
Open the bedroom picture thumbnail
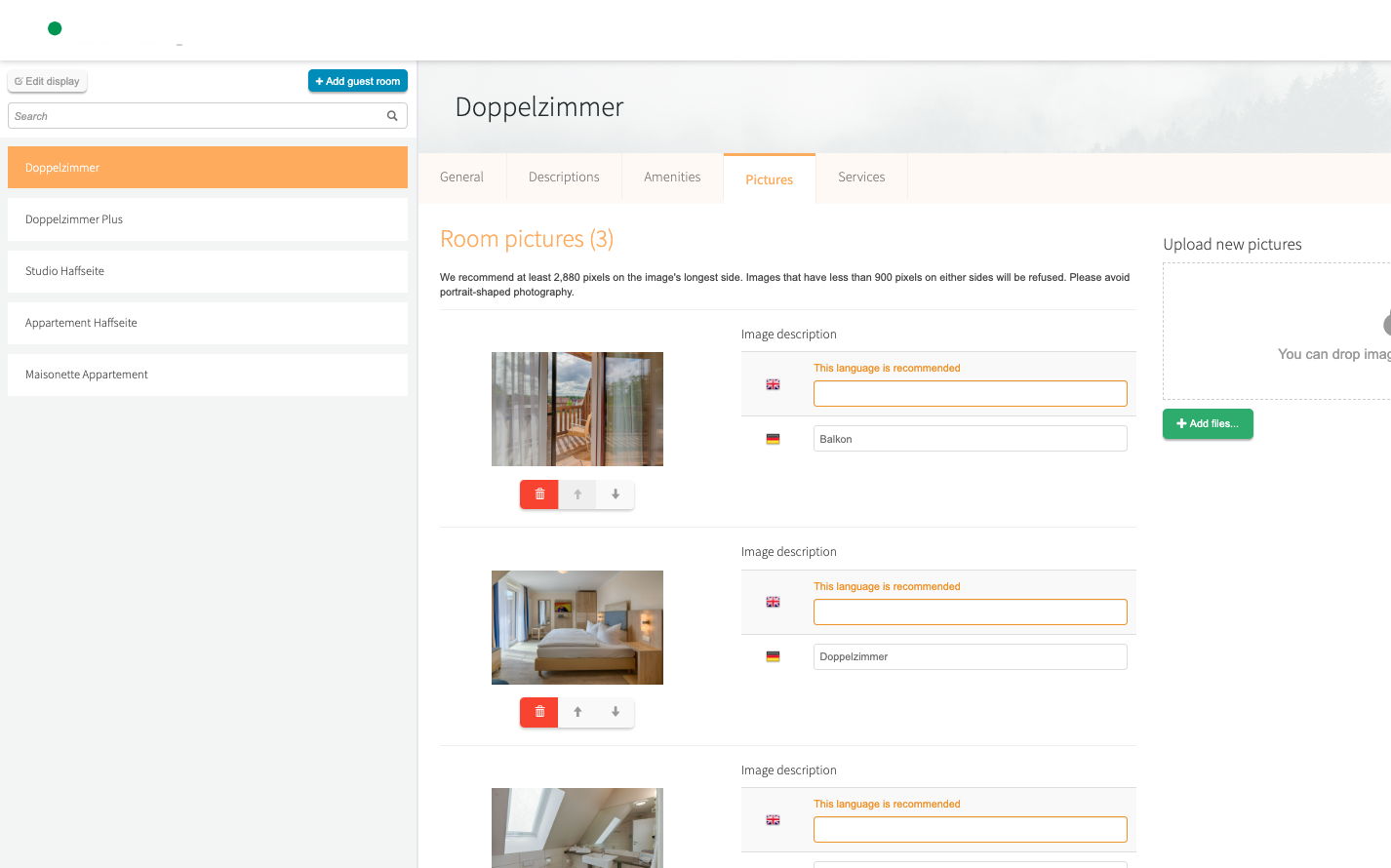click(x=577, y=627)
